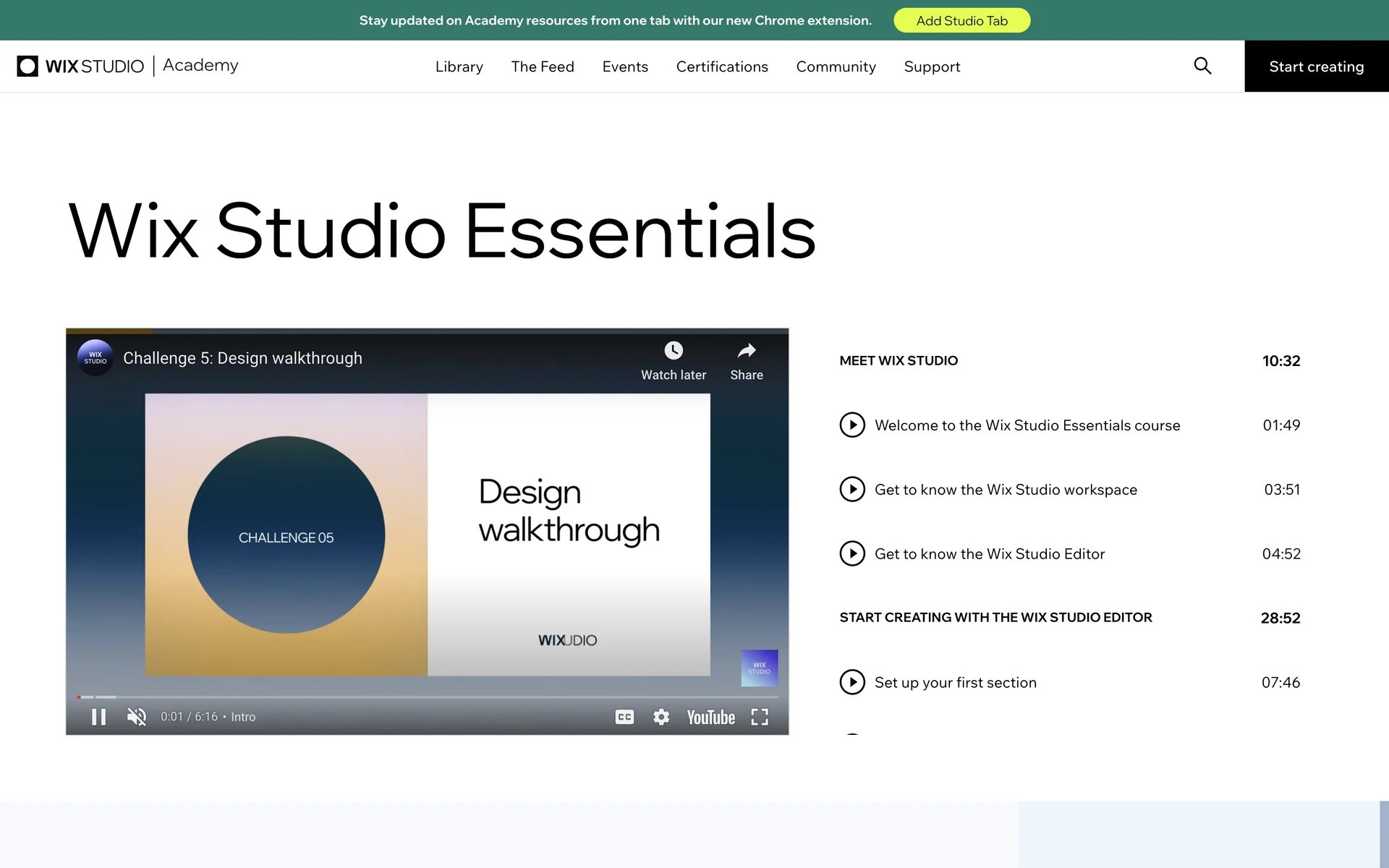This screenshot has height=868, width=1389.
Task: Click the YouTube logo in player
Action: tap(710, 717)
